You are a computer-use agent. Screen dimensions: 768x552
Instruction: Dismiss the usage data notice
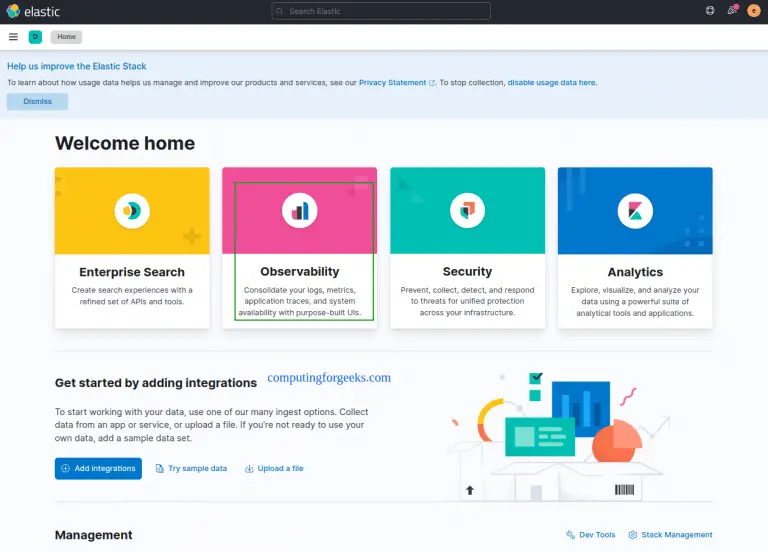click(x=37, y=102)
